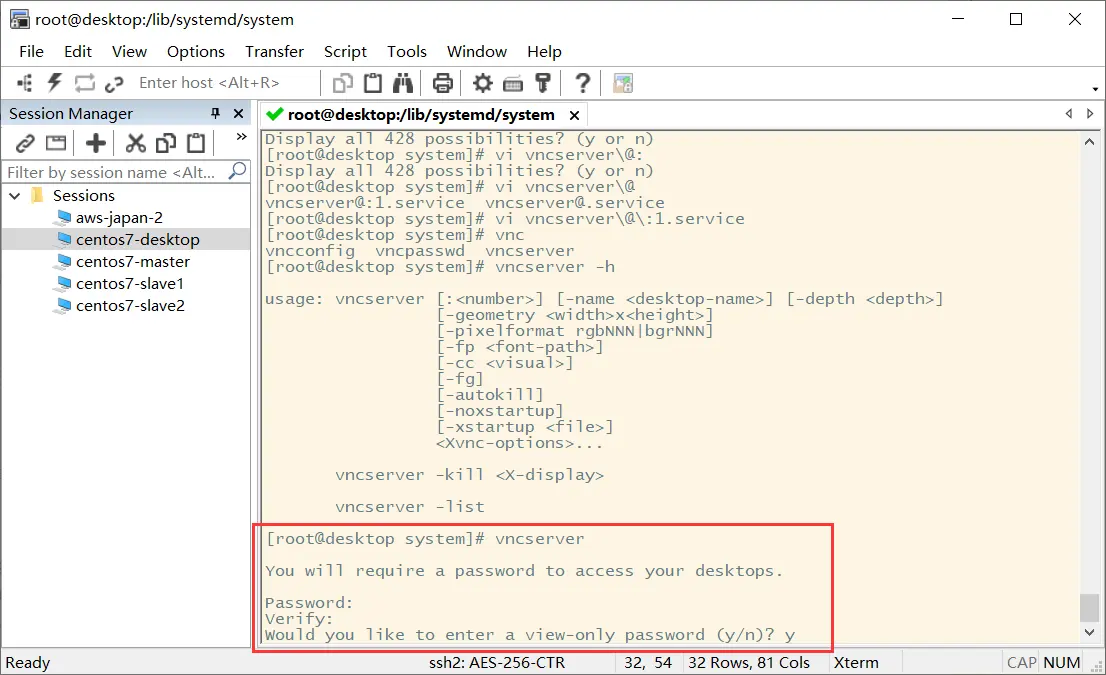This screenshot has width=1106, height=675.
Task: Click terminal scrollbar up arrow
Action: 1089,141
